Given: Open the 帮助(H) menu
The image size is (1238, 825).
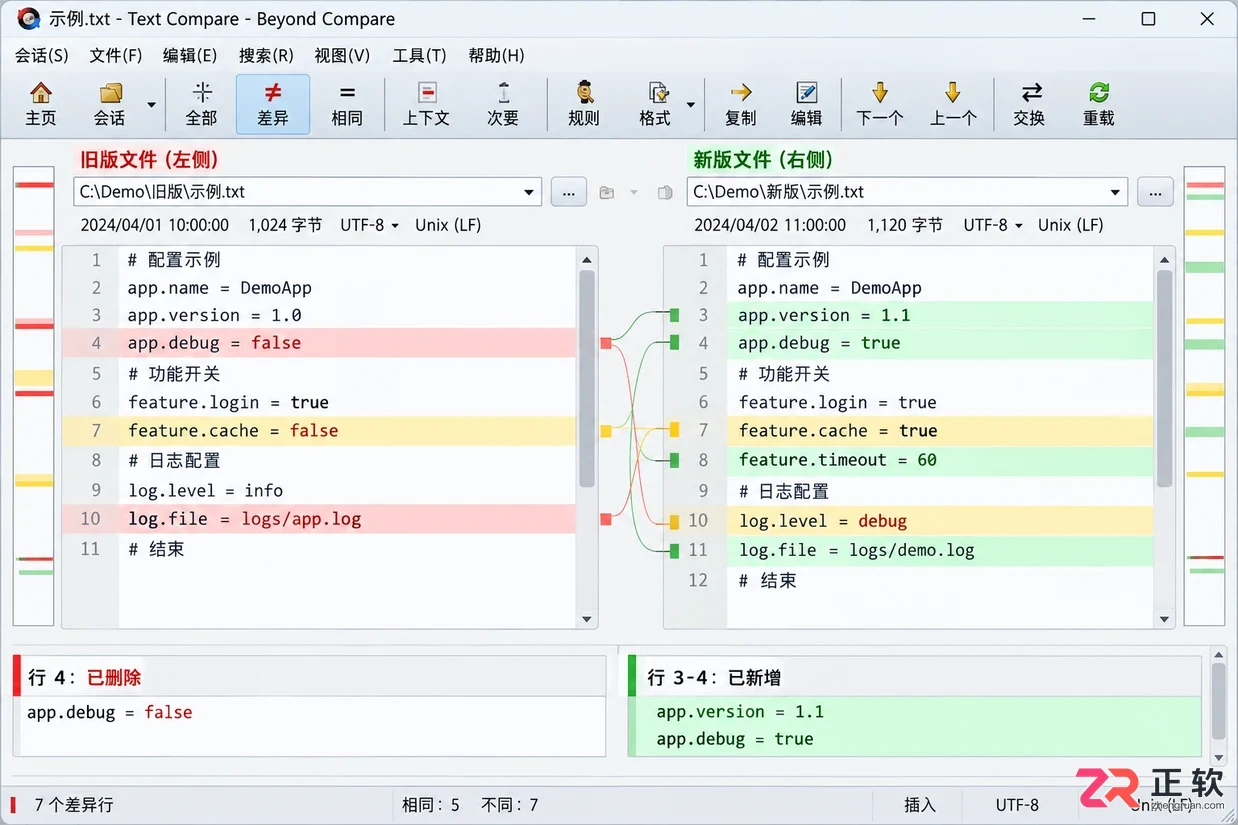Looking at the screenshot, I should (x=496, y=55).
